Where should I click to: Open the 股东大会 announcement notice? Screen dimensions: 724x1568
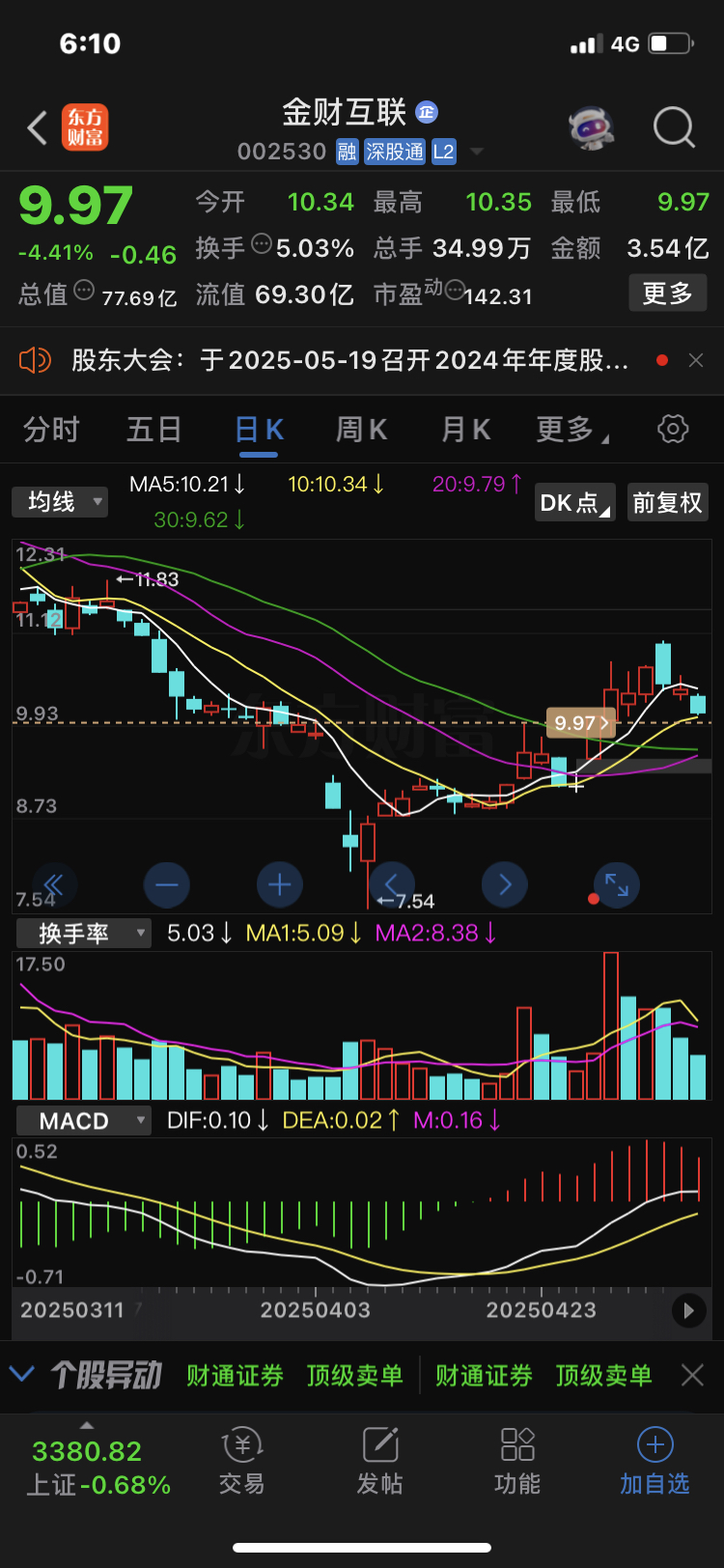pos(350,360)
